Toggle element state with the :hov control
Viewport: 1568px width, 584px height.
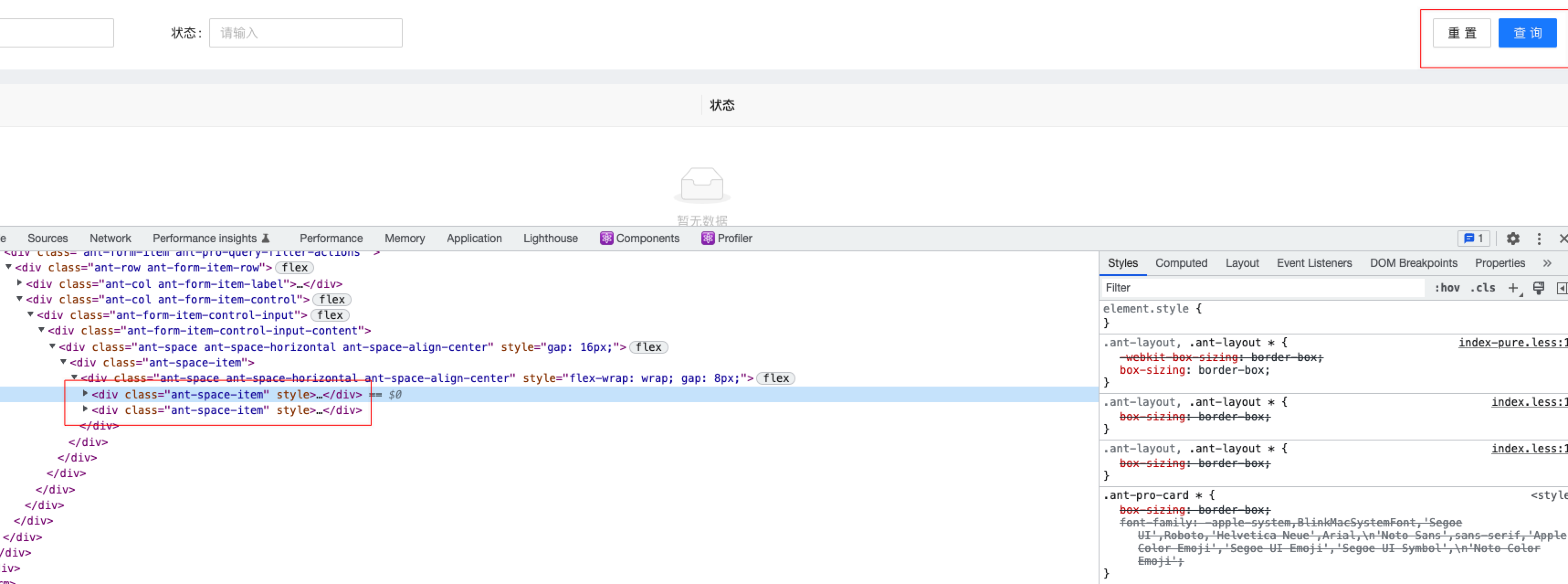tap(1447, 287)
